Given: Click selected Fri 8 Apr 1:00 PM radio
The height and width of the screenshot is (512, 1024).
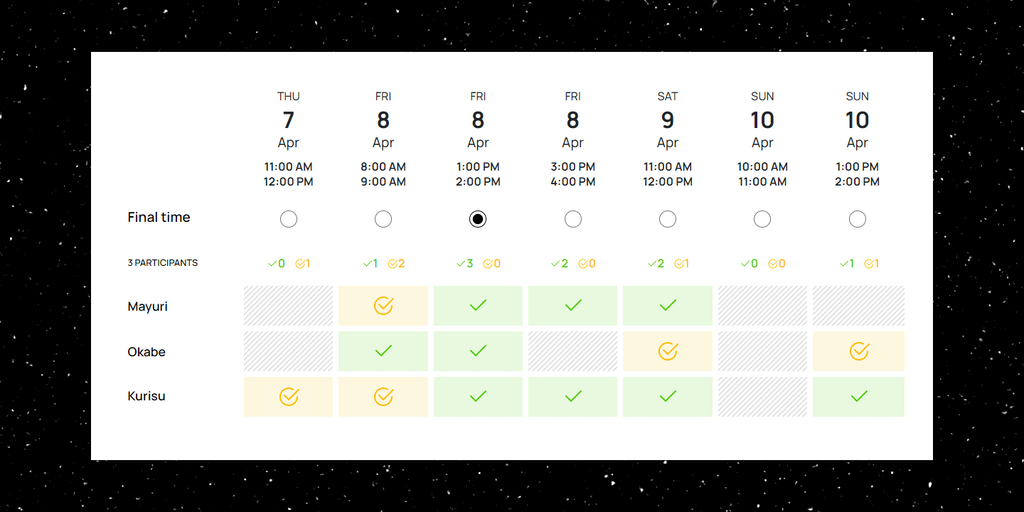Looking at the screenshot, I should [478, 219].
